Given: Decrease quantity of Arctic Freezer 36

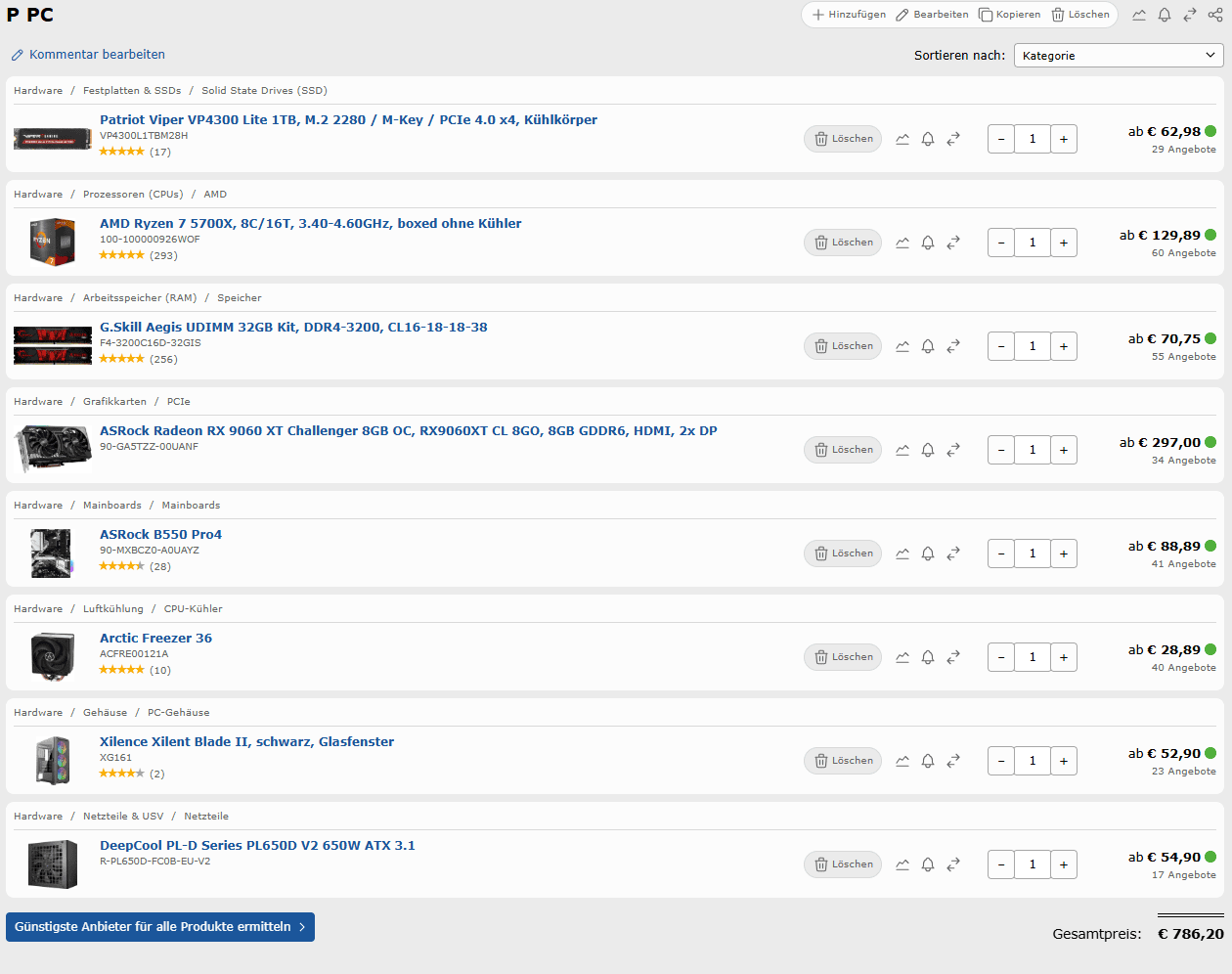Looking at the screenshot, I should pos(1001,657).
